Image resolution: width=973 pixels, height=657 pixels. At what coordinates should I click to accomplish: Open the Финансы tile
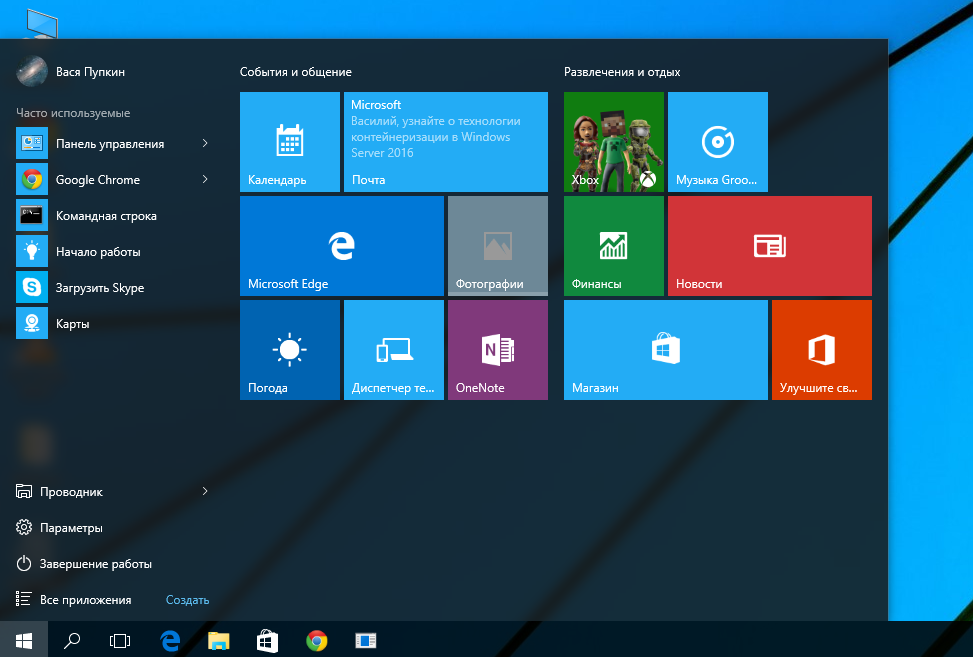click(614, 246)
